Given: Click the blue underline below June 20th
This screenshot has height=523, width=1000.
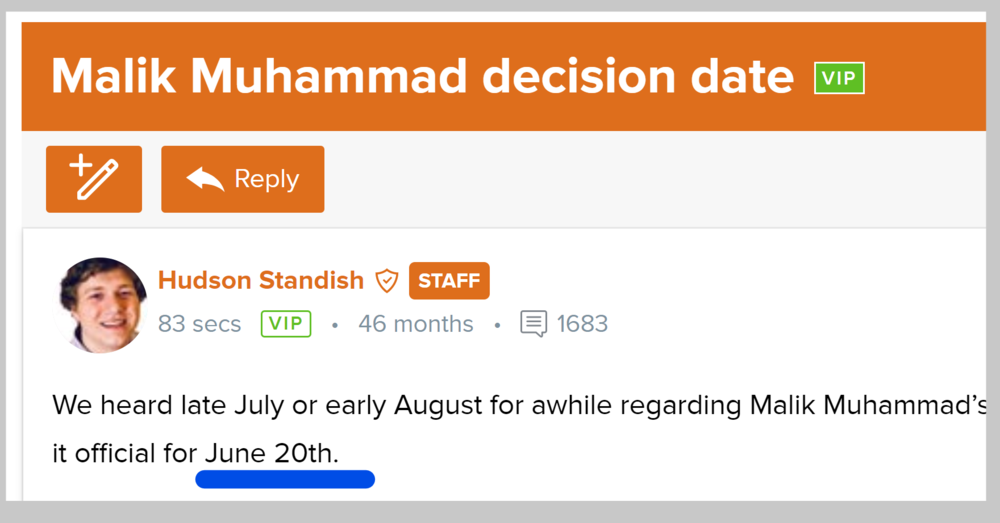Looking at the screenshot, I should 285,479.
